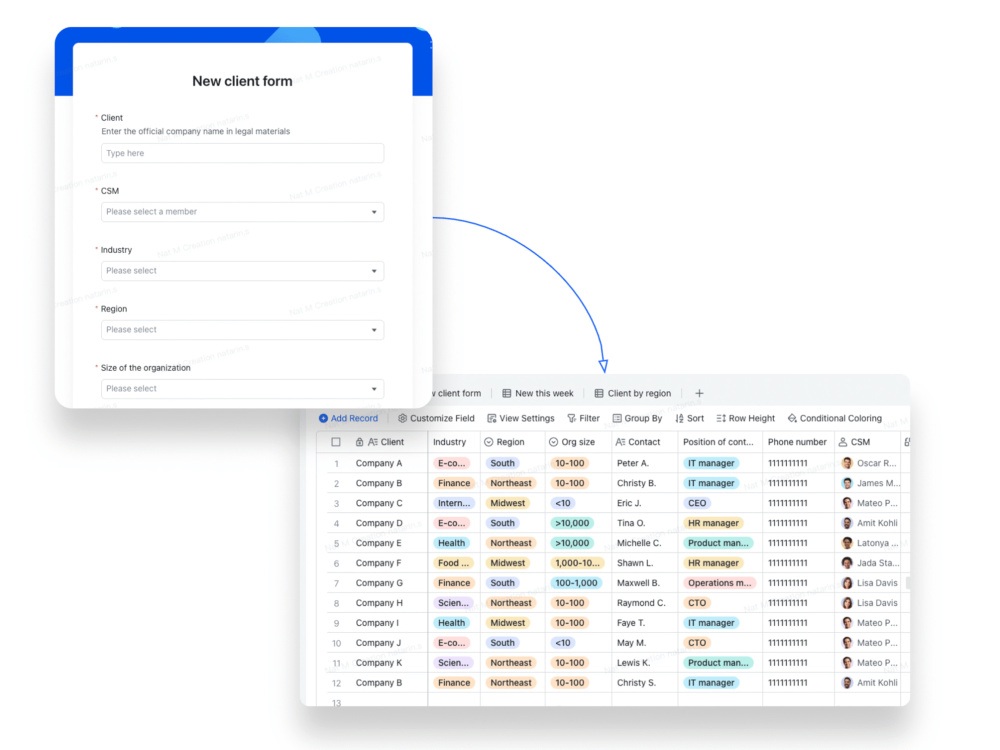
Task: Open Conditional Coloring option
Action: point(835,418)
